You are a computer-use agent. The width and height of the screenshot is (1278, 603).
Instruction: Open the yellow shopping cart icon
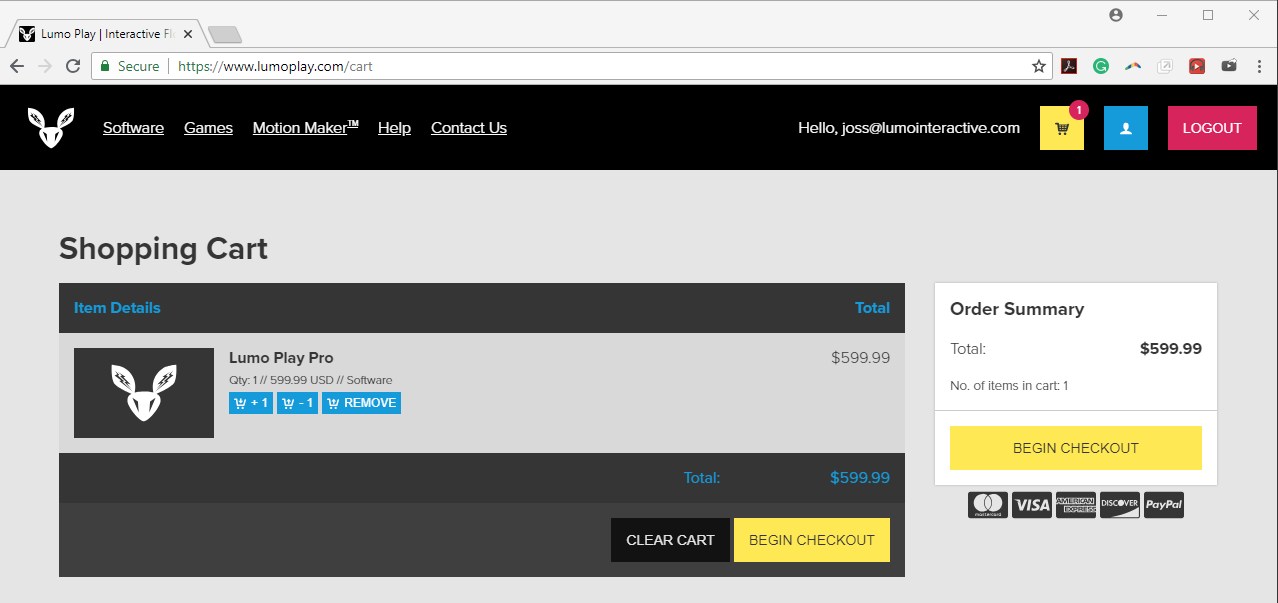tap(1062, 128)
